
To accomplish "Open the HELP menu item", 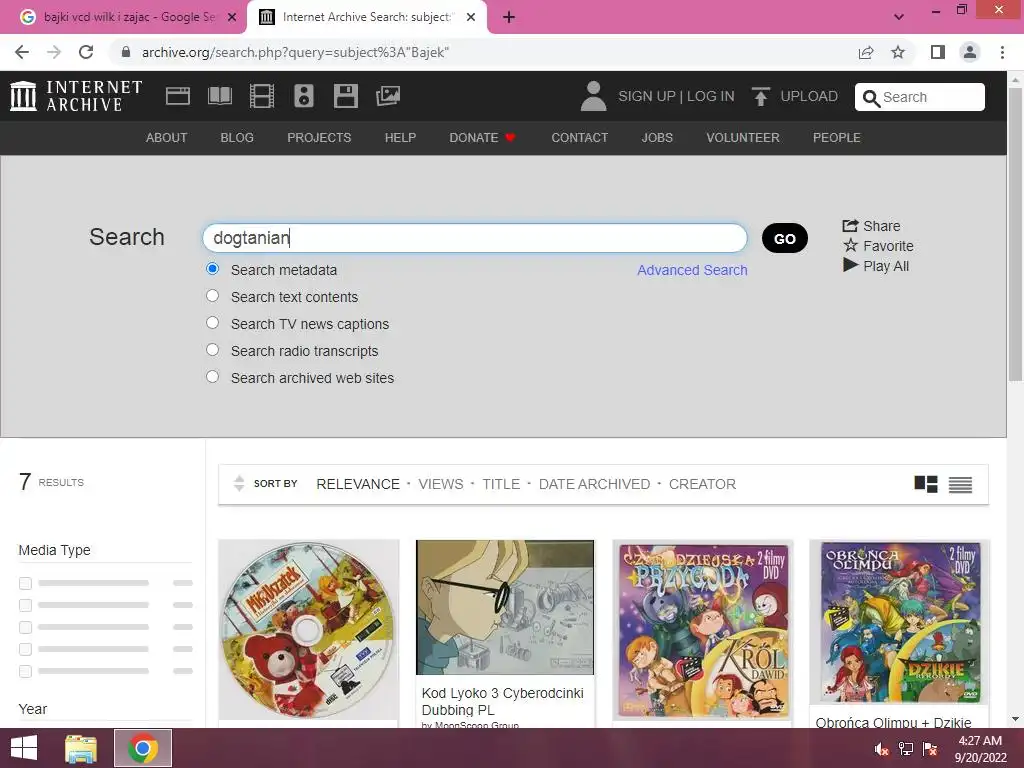I will point(400,138).
